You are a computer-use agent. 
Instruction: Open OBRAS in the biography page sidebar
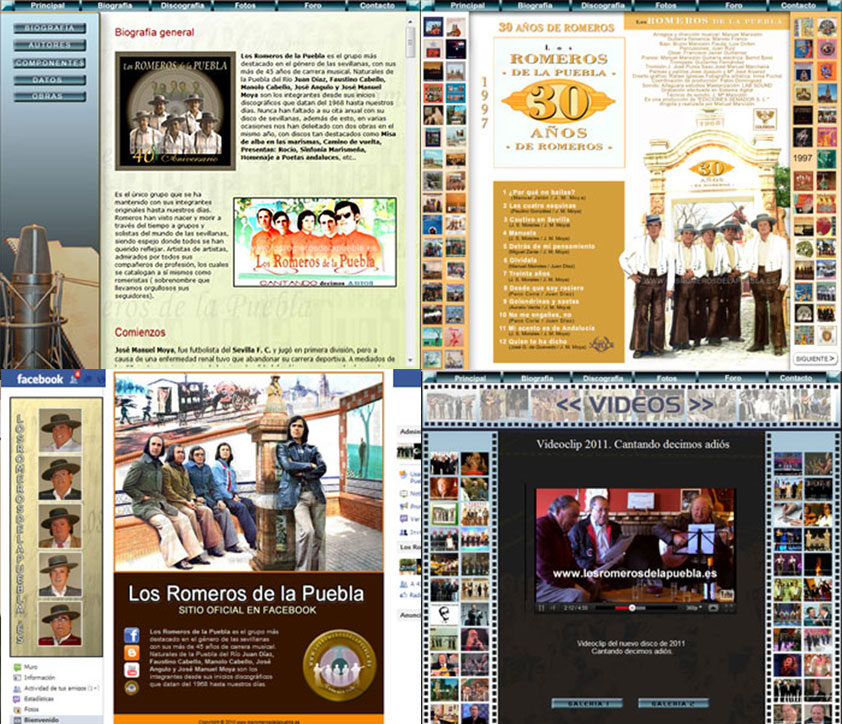[x=49, y=96]
